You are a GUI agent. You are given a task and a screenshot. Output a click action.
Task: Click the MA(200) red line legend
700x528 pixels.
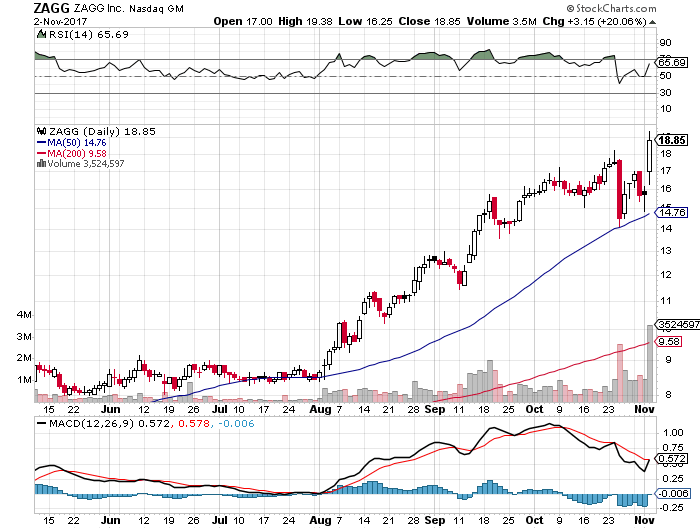click(x=71, y=154)
